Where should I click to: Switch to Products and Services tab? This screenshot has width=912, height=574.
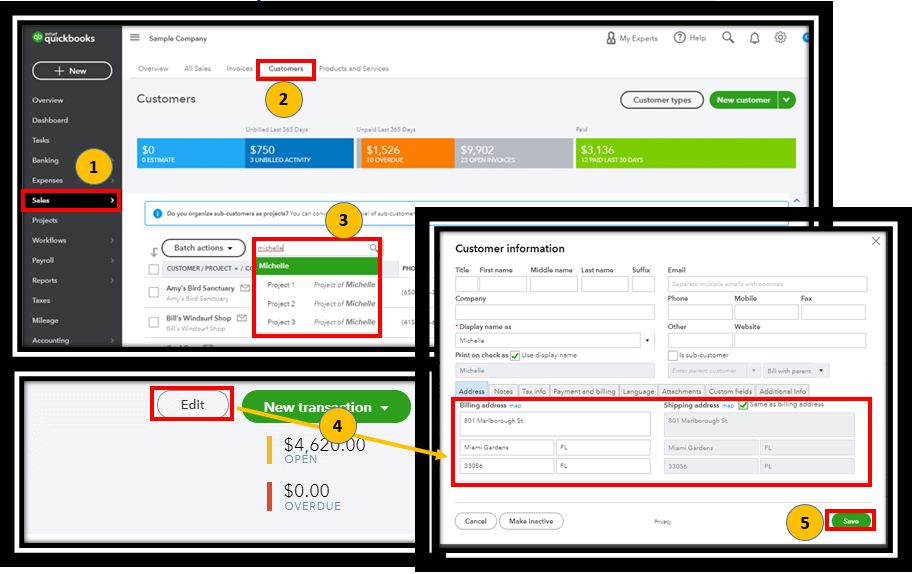click(x=354, y=69)
